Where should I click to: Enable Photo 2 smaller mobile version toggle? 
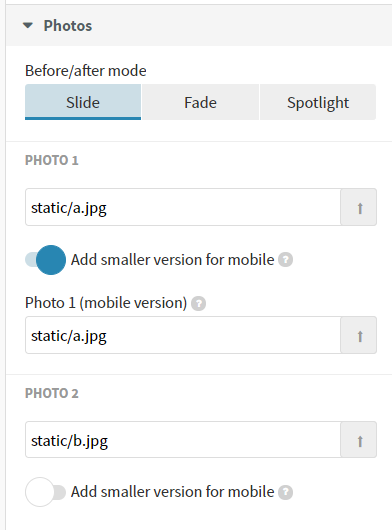point(46,492)
